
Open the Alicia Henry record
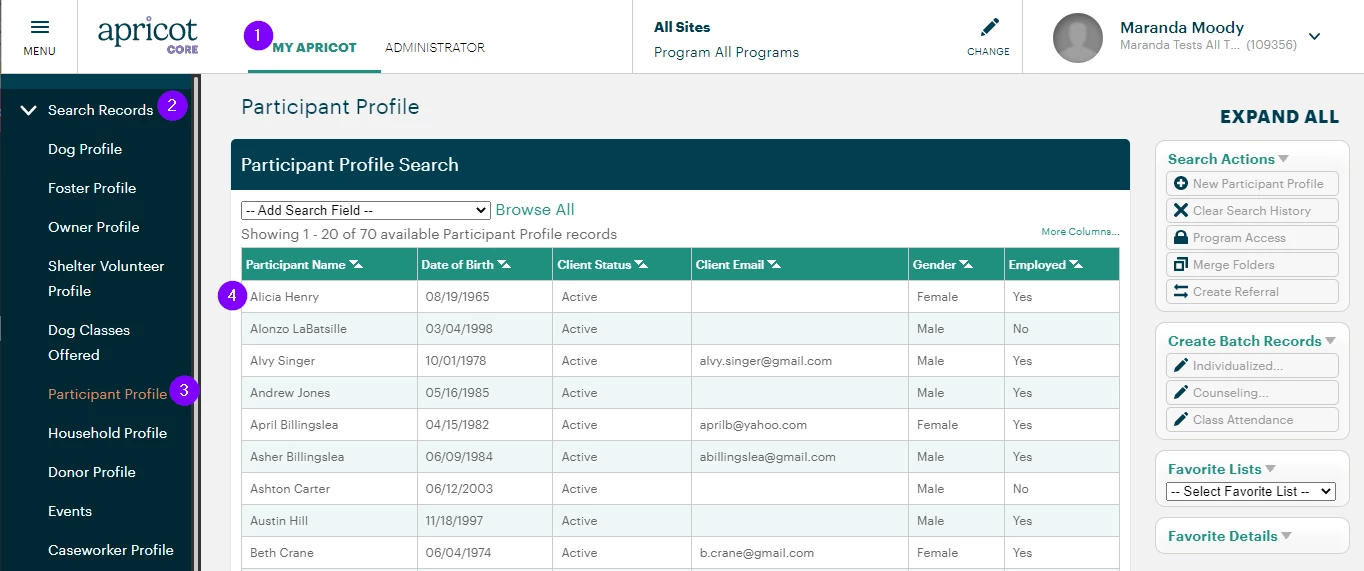pyautogui.click(x=285, y=297)
